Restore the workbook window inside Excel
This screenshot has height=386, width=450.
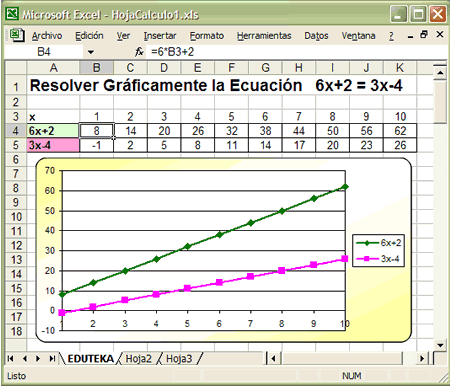point(424,35)
